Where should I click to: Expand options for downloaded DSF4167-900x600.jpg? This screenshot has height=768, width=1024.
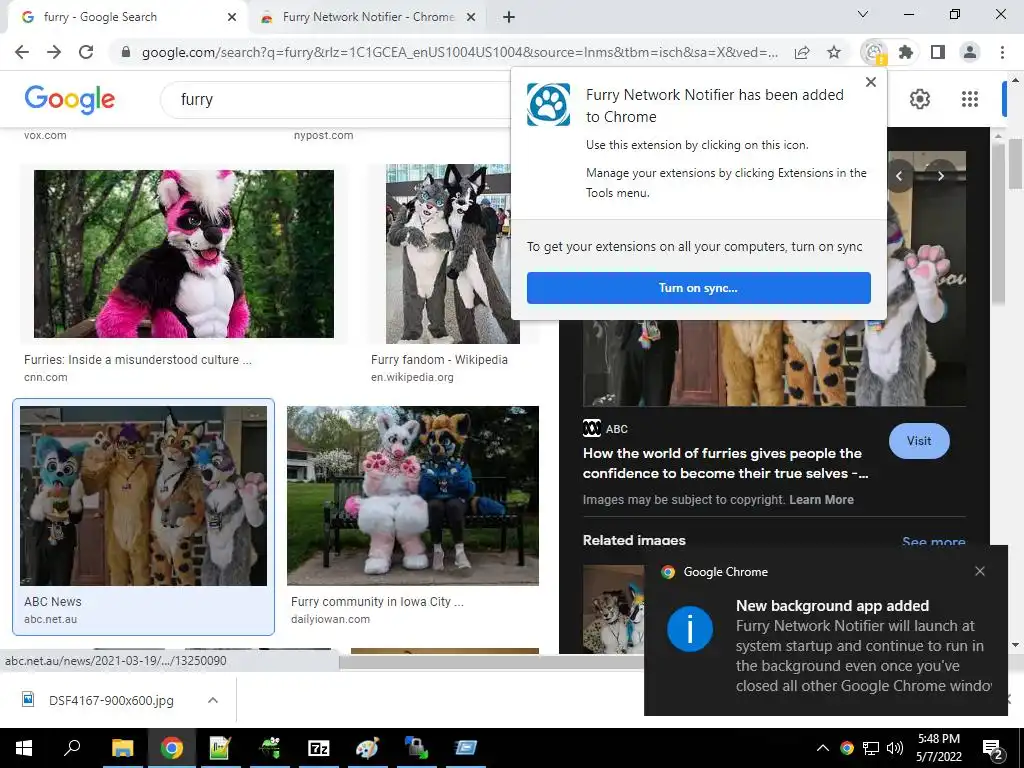click(213, 700)
